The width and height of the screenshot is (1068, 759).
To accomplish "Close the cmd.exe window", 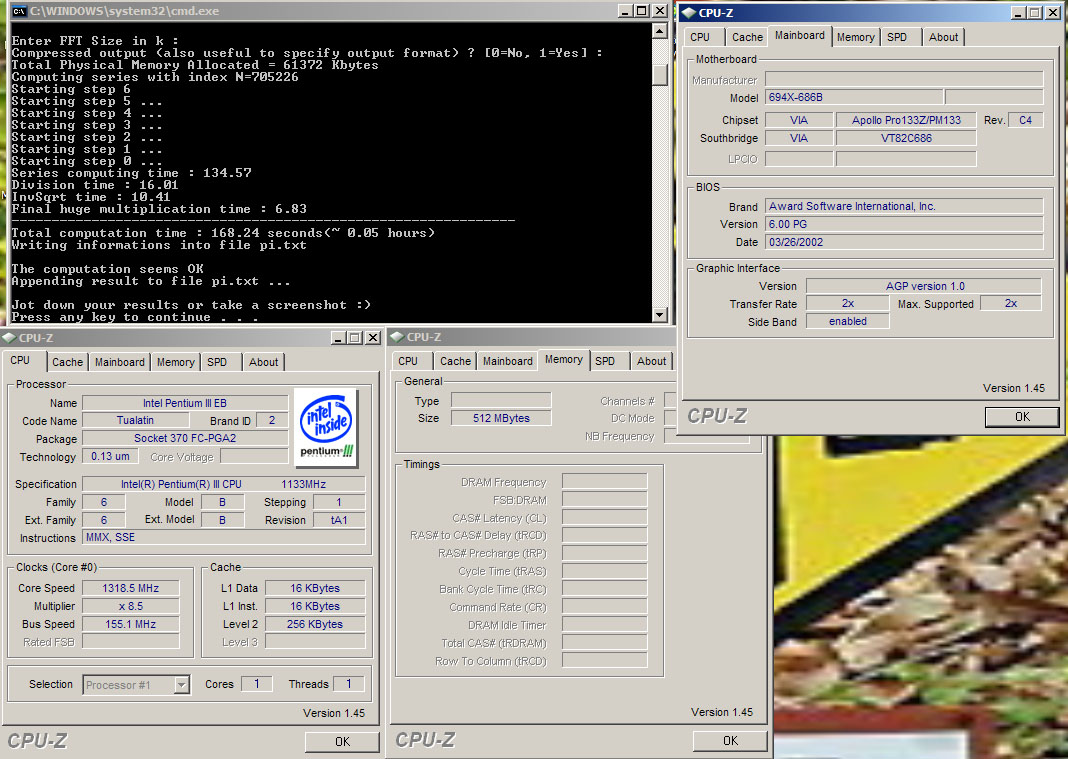I will [659, 10].
